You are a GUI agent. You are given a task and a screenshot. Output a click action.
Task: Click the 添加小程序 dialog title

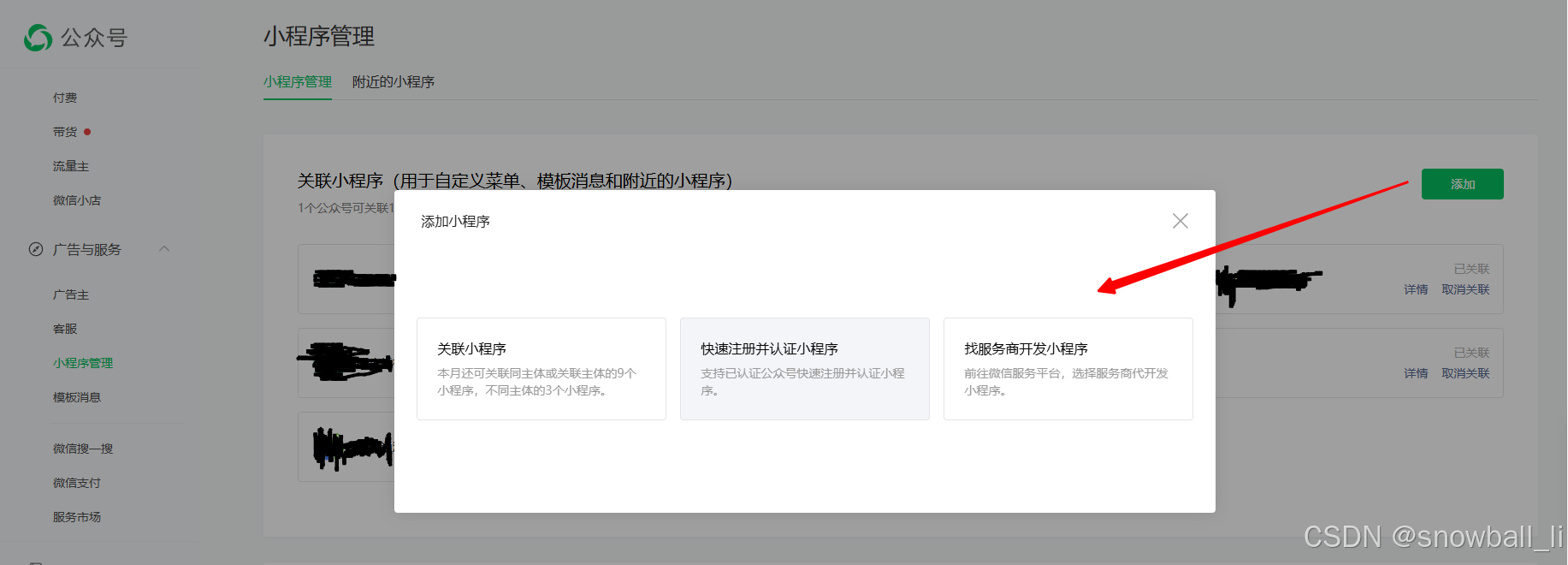pyautogui.click(x=455, y=222)
